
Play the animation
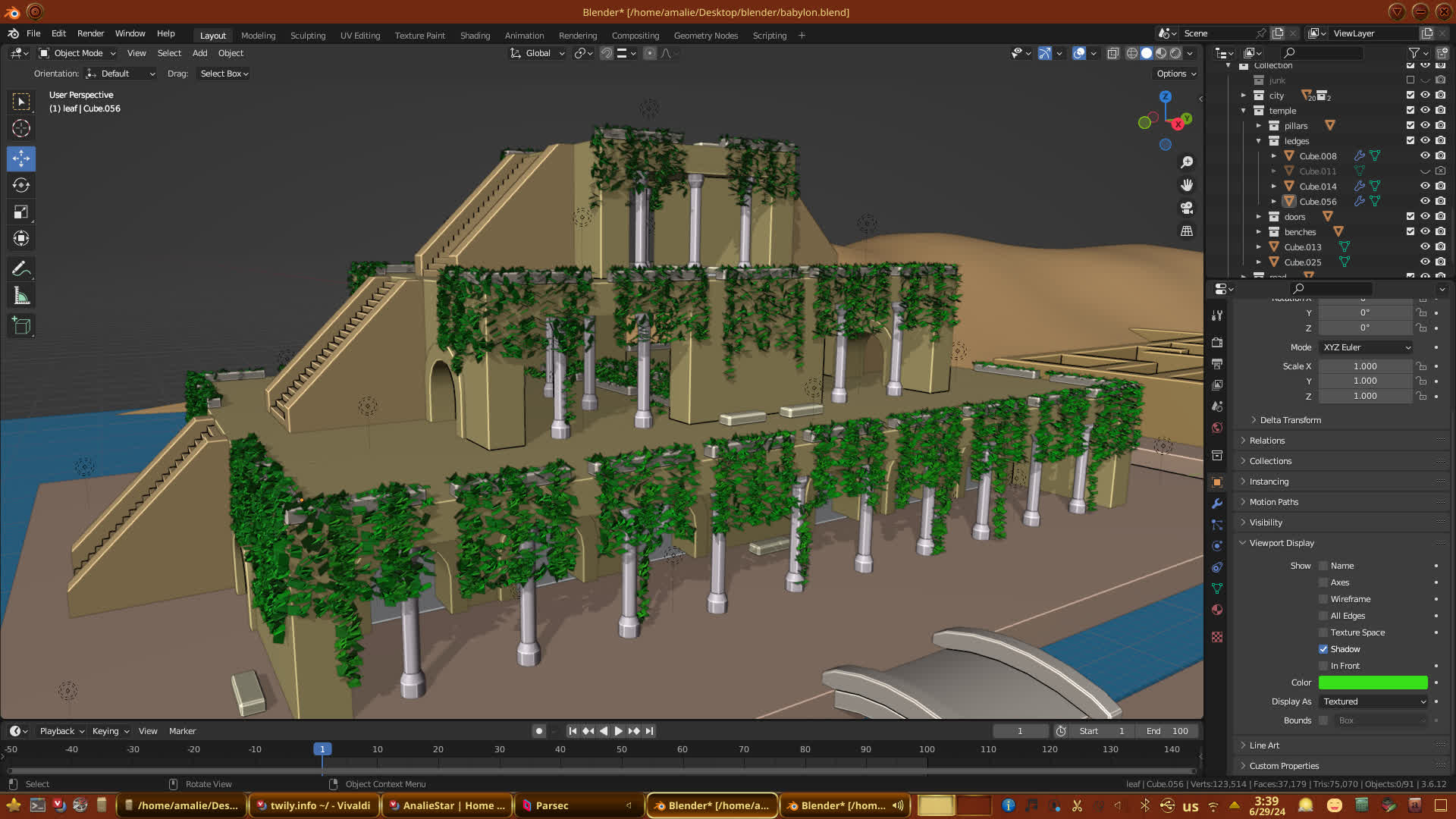pyautogui.click(x=618, y=731)
